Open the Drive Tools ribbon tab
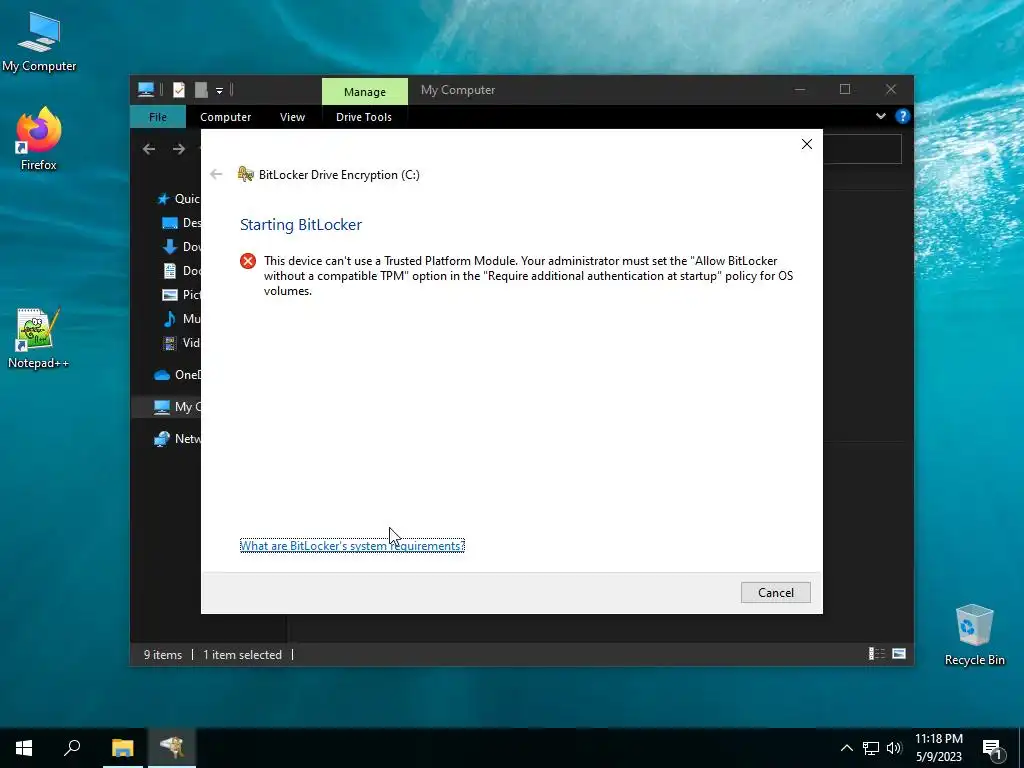The image size is (1024, 768). [x=364, y=117]
